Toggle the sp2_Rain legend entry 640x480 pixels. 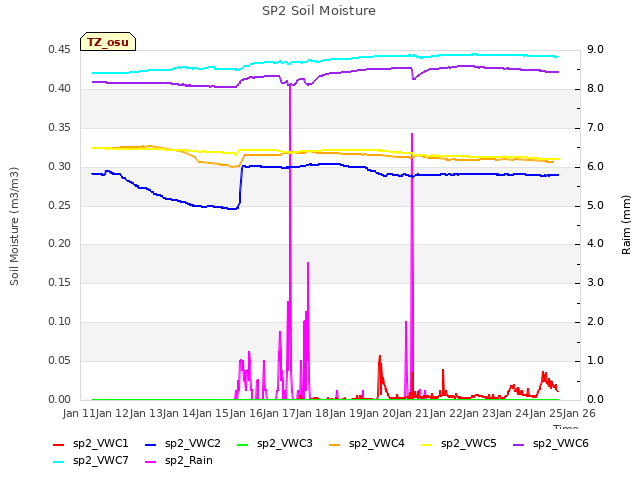coord(179,461)
